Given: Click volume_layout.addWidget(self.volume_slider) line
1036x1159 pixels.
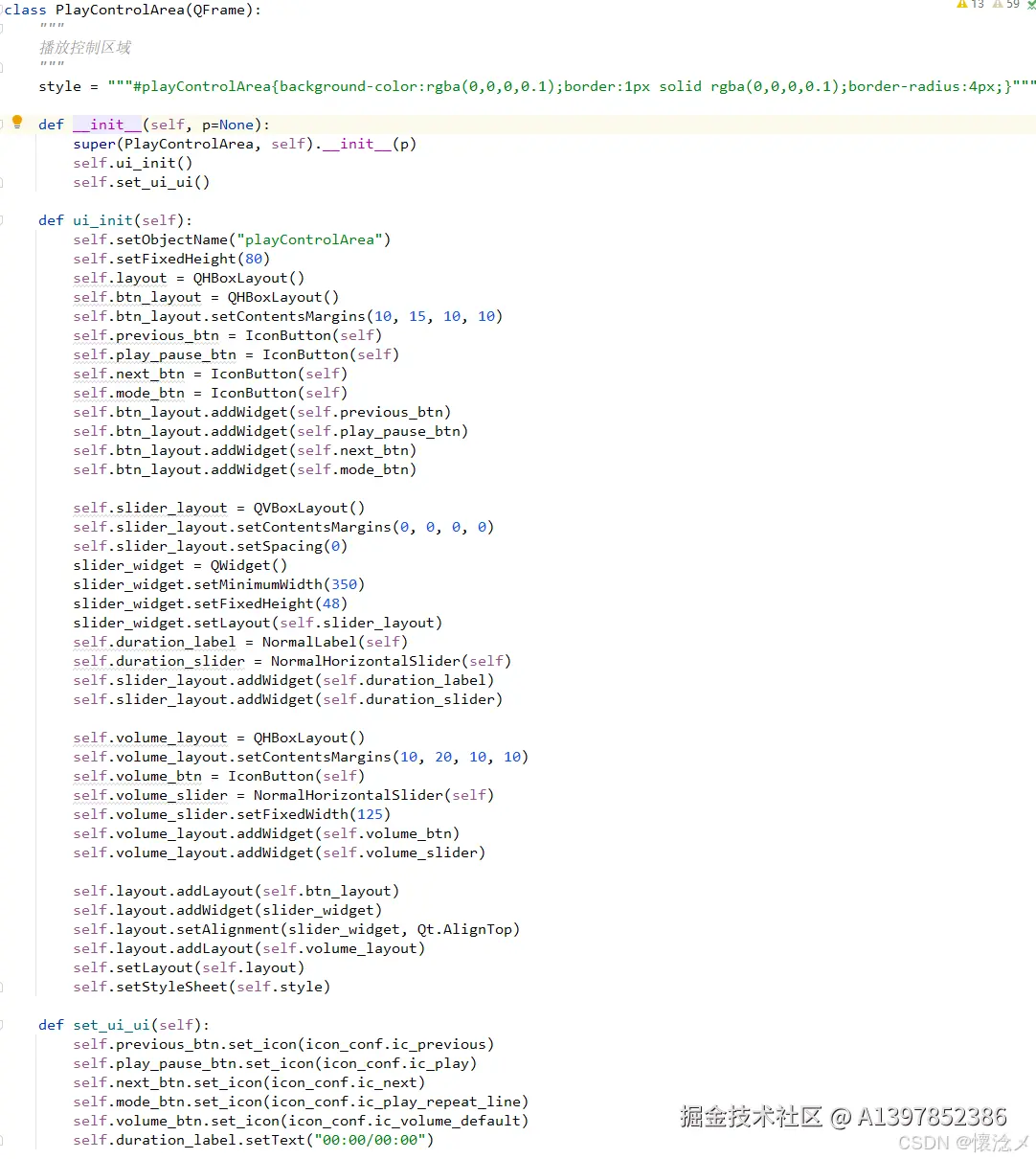Looking at the screenshot, I should tap(280, 852).
